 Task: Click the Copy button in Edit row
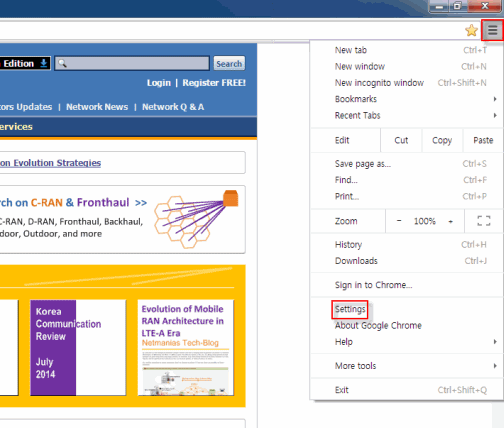tap(442, 140)
